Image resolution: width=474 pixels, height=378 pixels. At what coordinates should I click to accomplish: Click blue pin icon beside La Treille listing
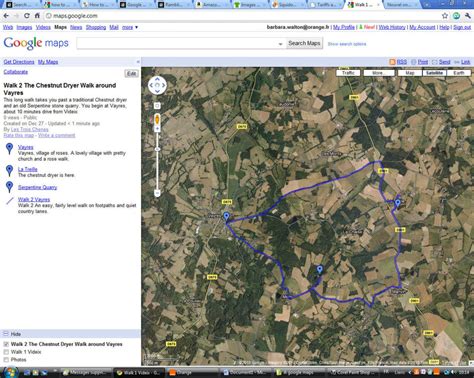[10, 171]
